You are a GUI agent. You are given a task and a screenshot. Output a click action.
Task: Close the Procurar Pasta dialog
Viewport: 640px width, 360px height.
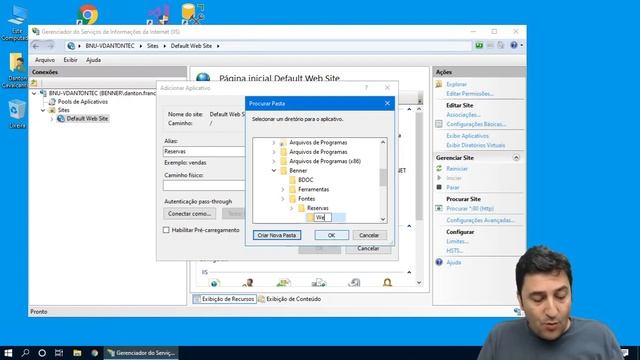click(387, 103)
